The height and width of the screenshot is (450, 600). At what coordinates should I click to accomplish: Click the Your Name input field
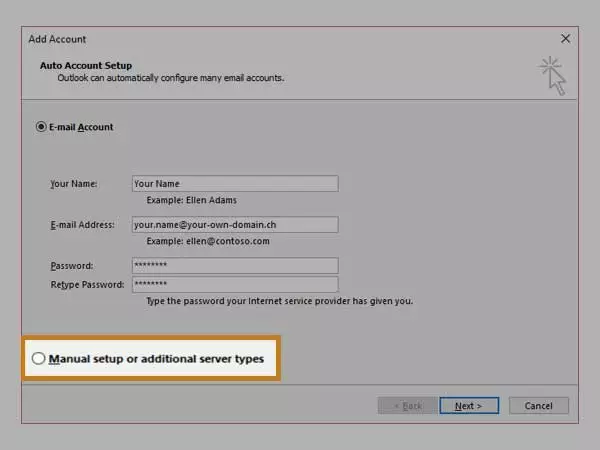(235, 184)
